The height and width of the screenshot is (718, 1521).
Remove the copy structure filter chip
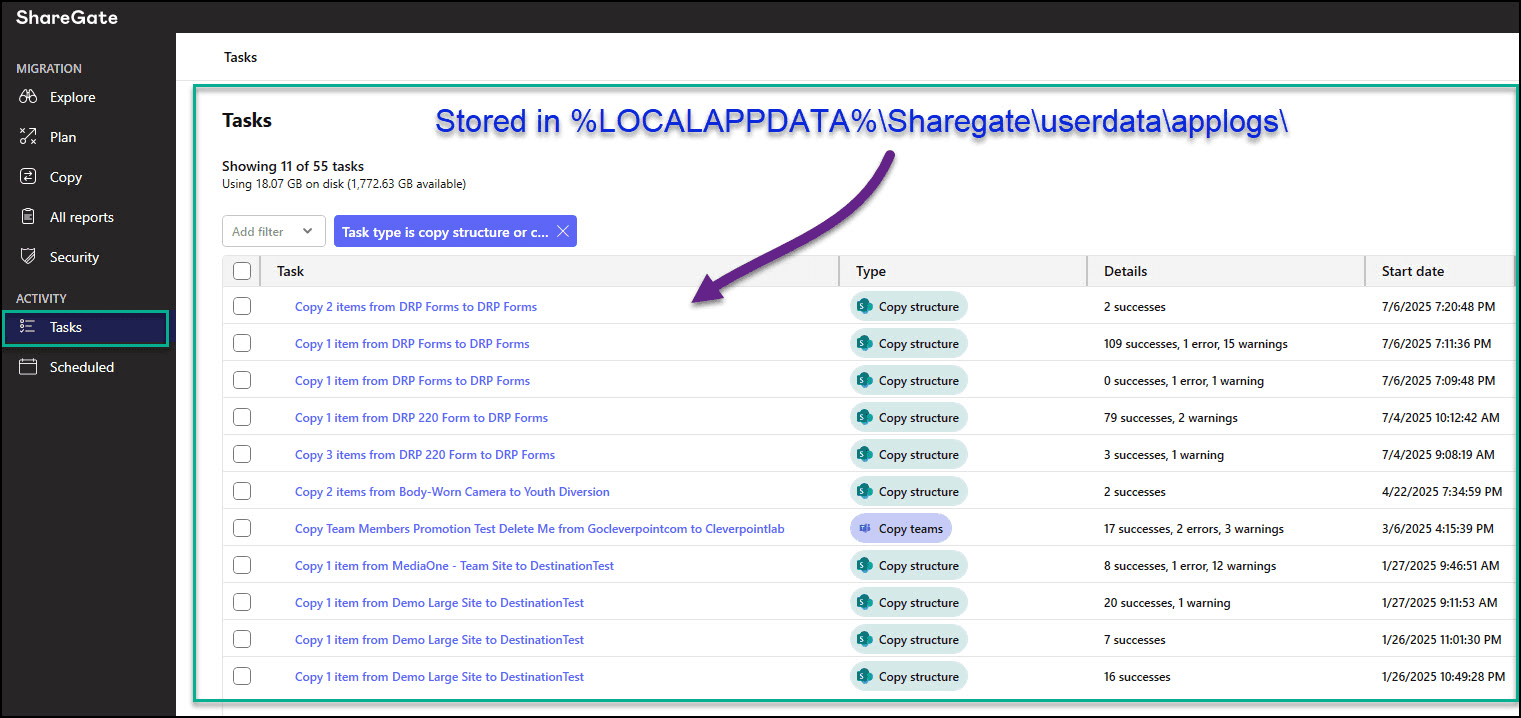pyautogui.click(x=564, y=231)
